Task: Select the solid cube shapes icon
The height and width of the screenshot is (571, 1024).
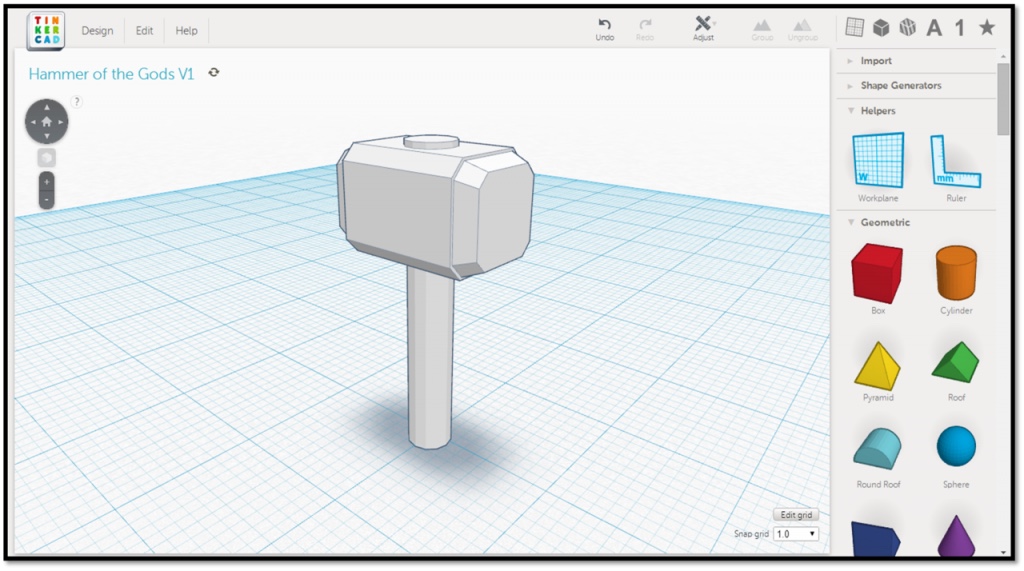Action: point(881,27)
